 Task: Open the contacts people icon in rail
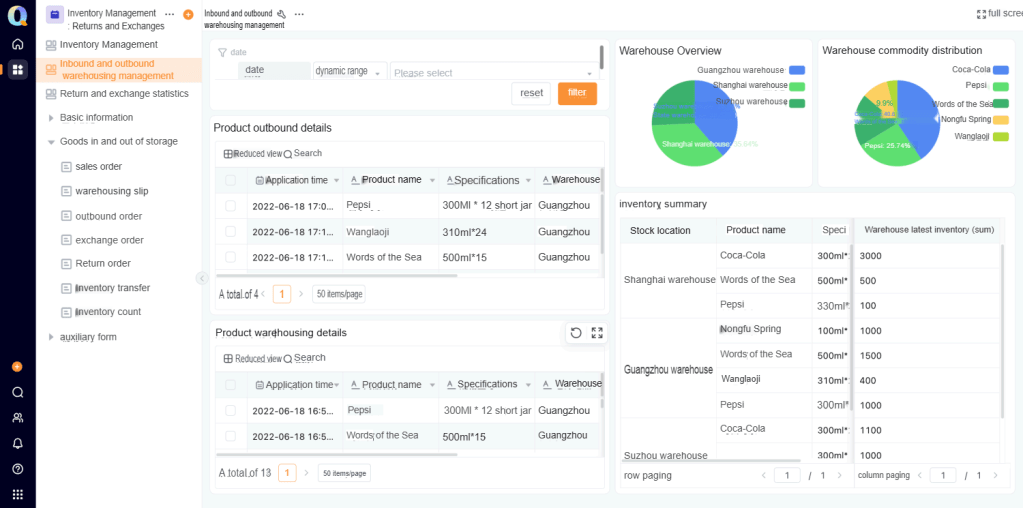(17, 417)
